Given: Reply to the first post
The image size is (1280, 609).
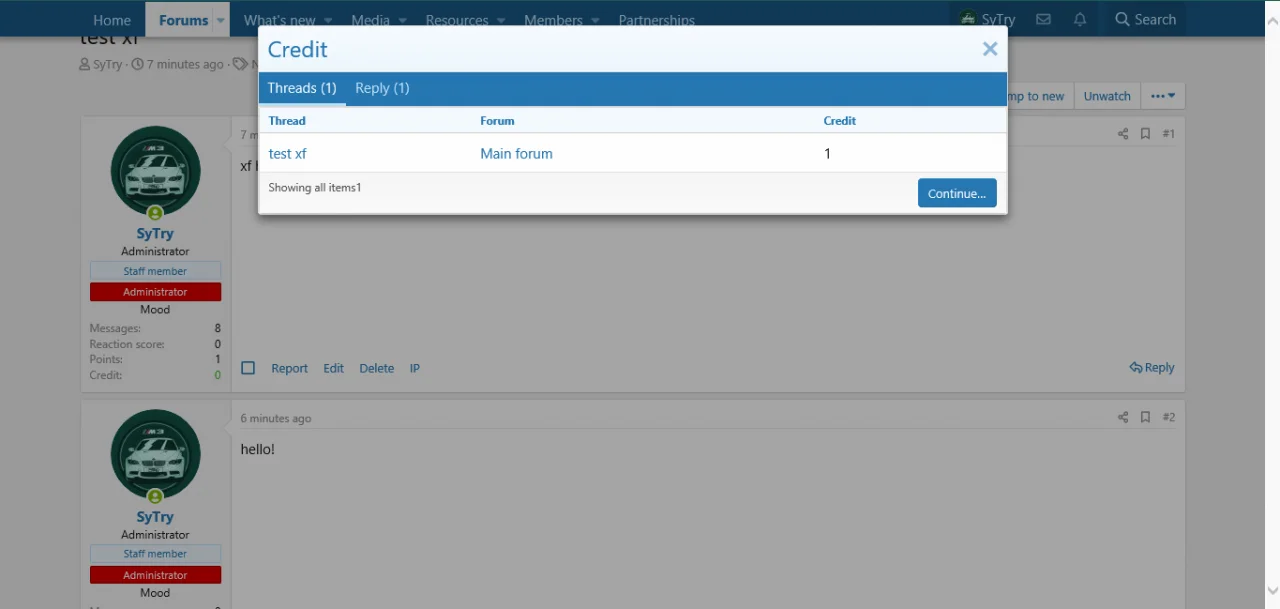Looking at the screenshot, I should pos(1152,367).
